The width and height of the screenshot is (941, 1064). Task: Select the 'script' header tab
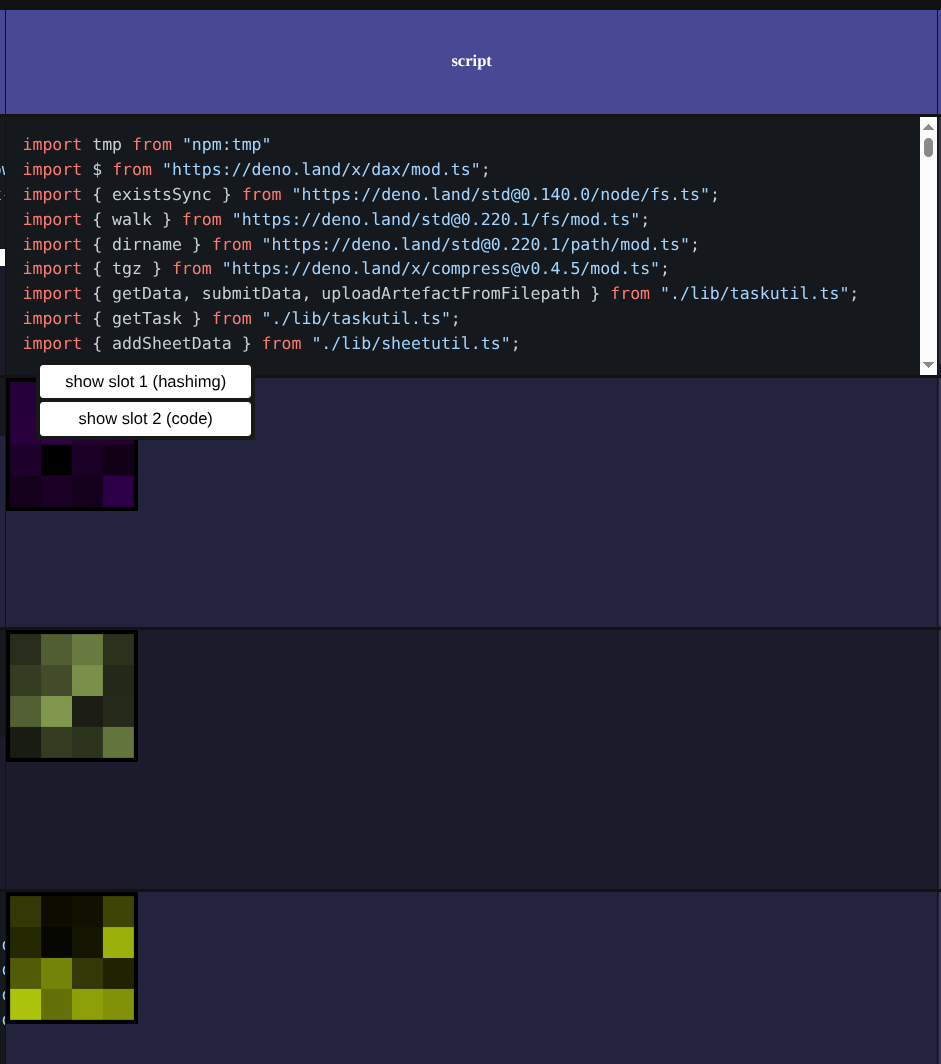pyautogui.click(x=471, y=61)
